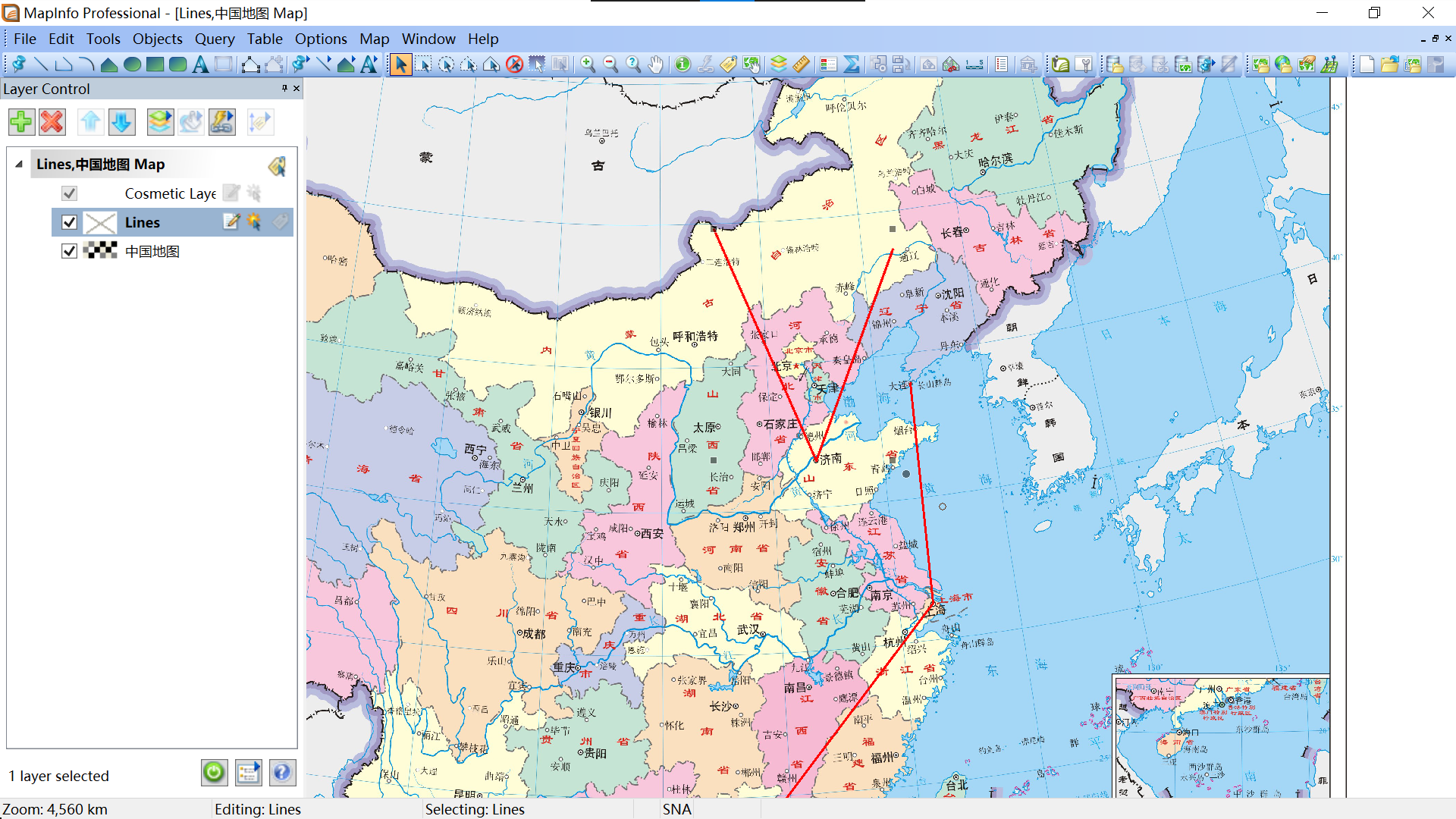Remove selected layer using the red X icon
This screenshot has width=1456, height=819.
[52, 121]
